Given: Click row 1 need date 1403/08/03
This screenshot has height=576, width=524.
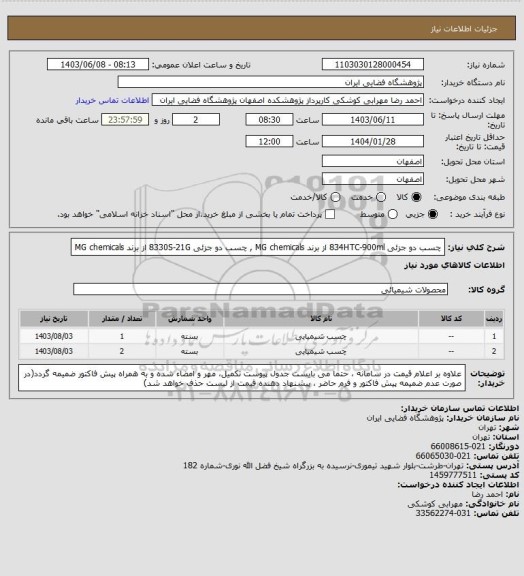Looking at the screenshot, I should [54, 336].
